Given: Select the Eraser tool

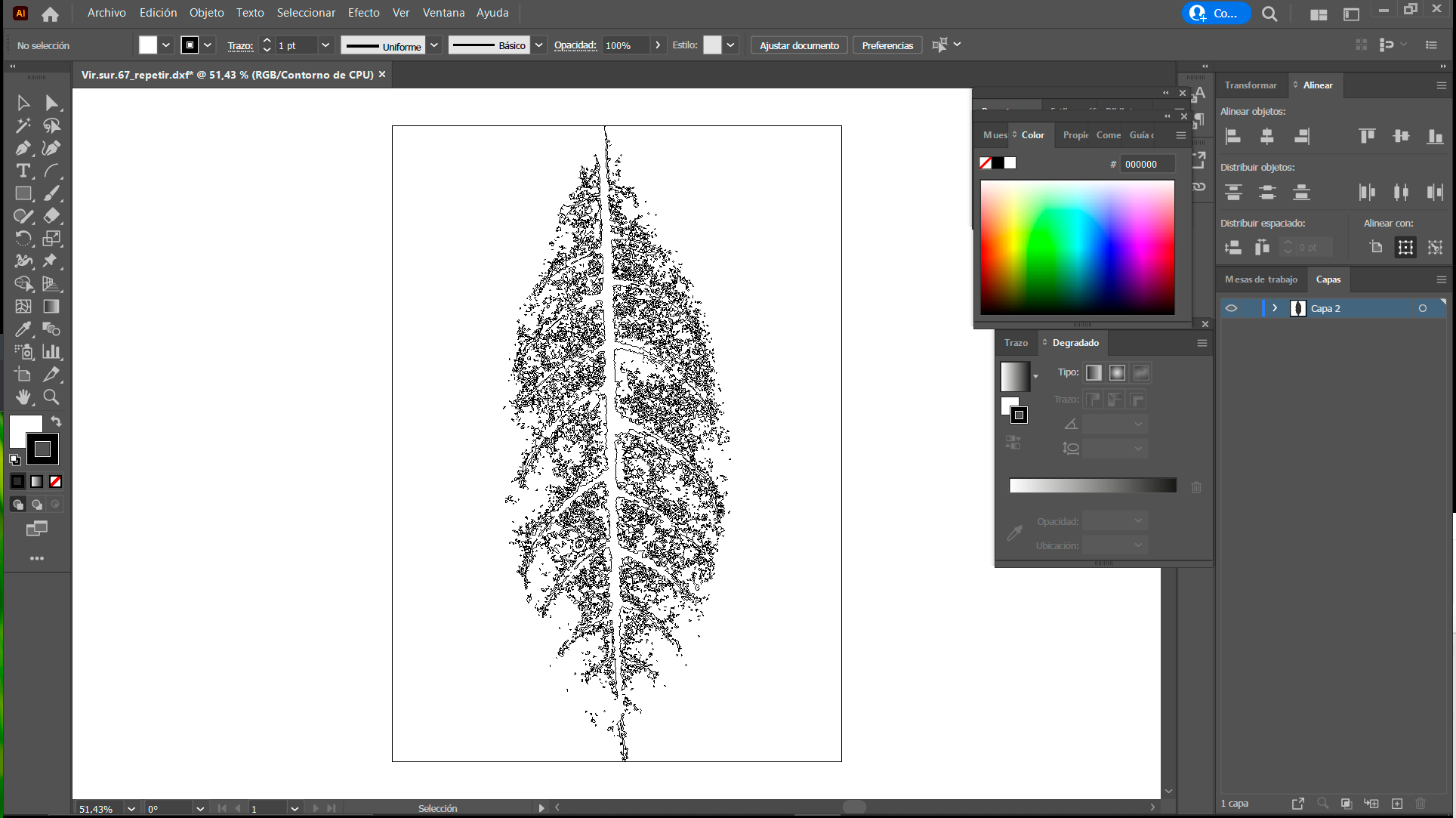Looking at the screenshot, I should click(x=51, y=216).
